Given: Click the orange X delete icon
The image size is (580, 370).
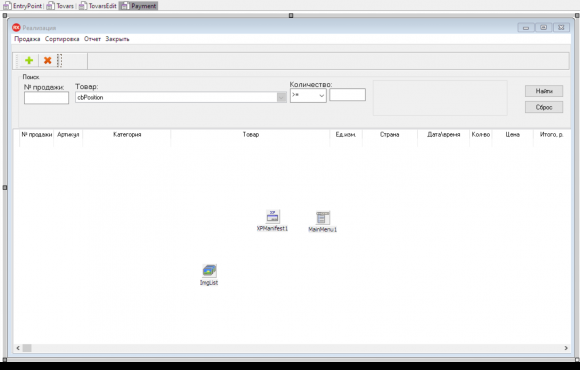Looking at the screenshot, I should point(47,60).
